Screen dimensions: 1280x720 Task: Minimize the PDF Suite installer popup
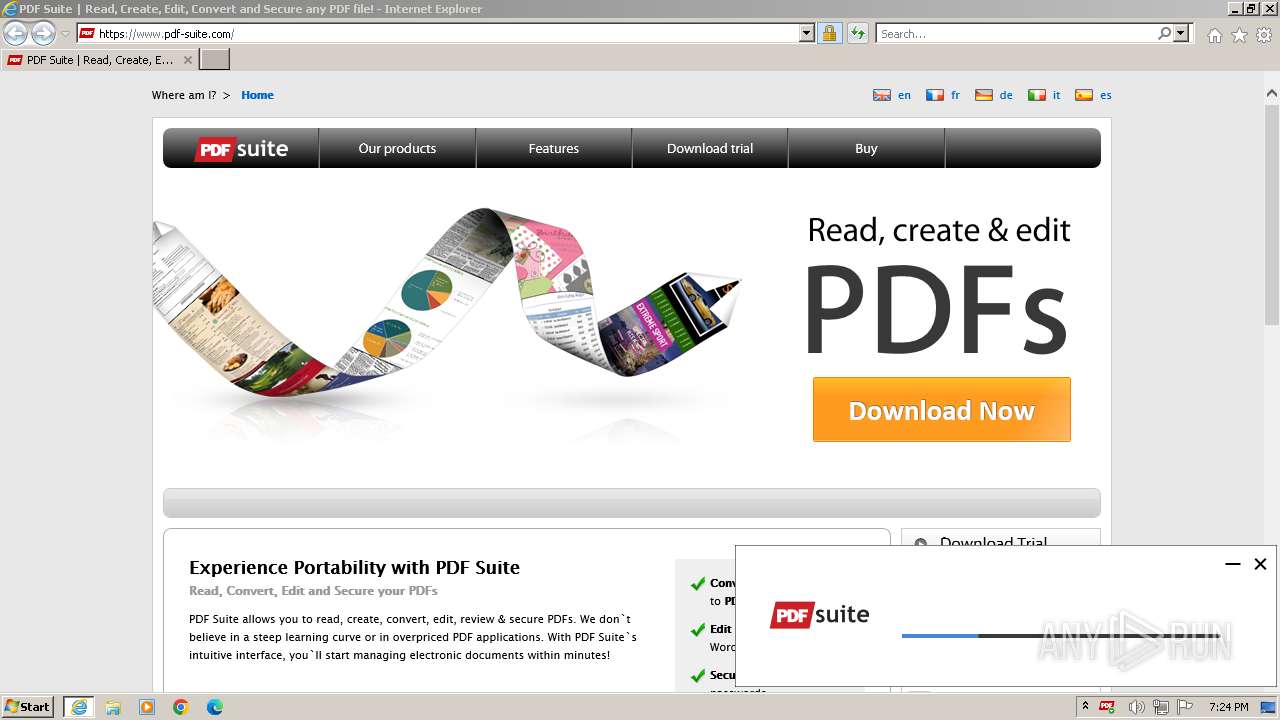click(x=1233, y=564)
